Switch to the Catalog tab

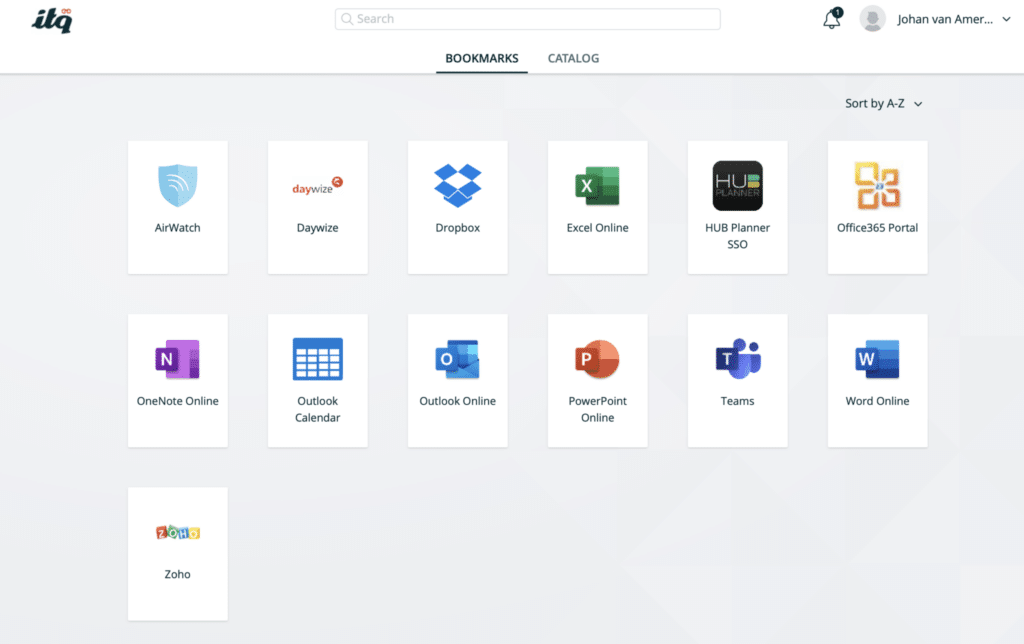[x=573, y=58]
